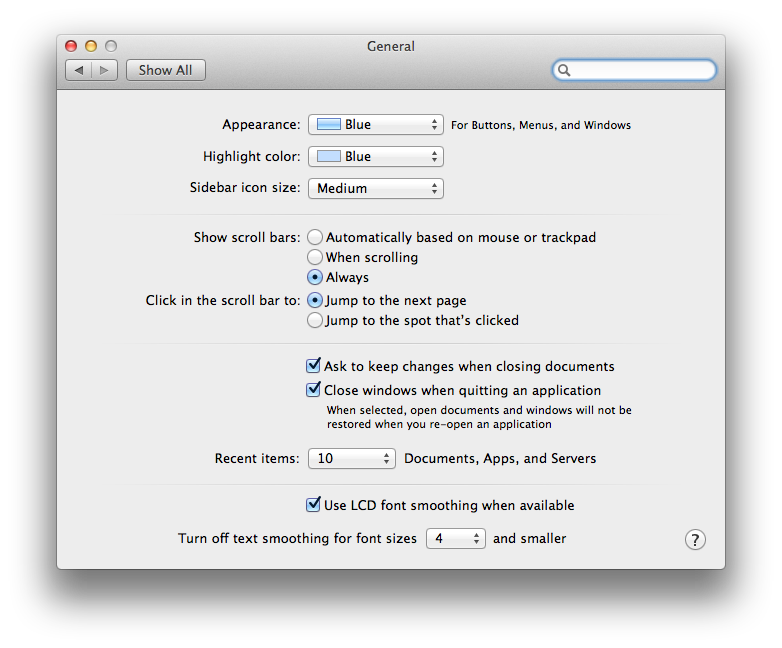The height and width of the screenshot is (648, 782).
Task: Click the Appearance dropdown stepper arrows
Action: (x=434, y=125)
